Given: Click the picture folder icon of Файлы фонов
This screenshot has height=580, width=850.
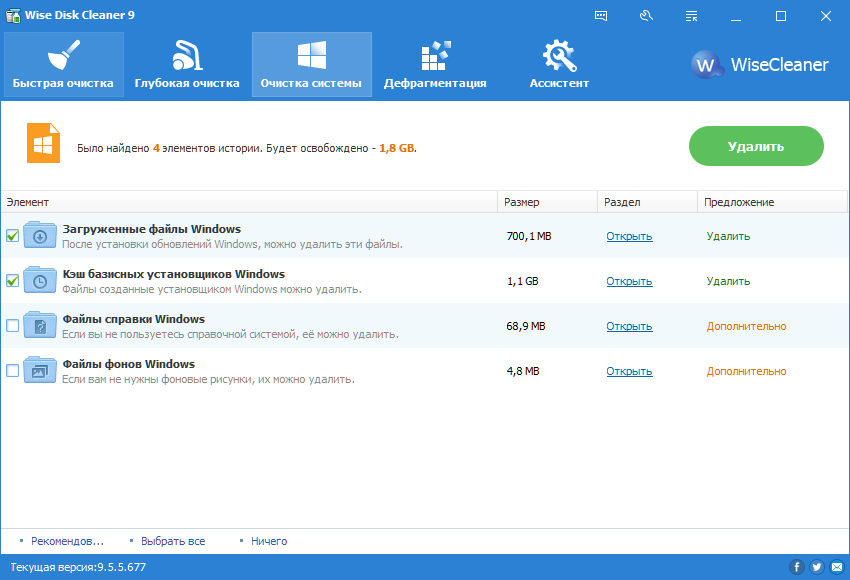Looking at the screenshot, I should click(x=40, y=370).
